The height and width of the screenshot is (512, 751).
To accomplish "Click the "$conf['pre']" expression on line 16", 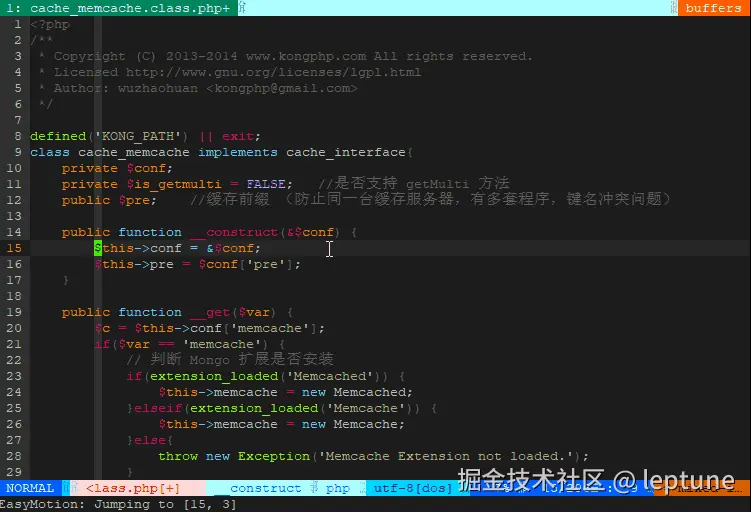I will click(x=246, y=264).
